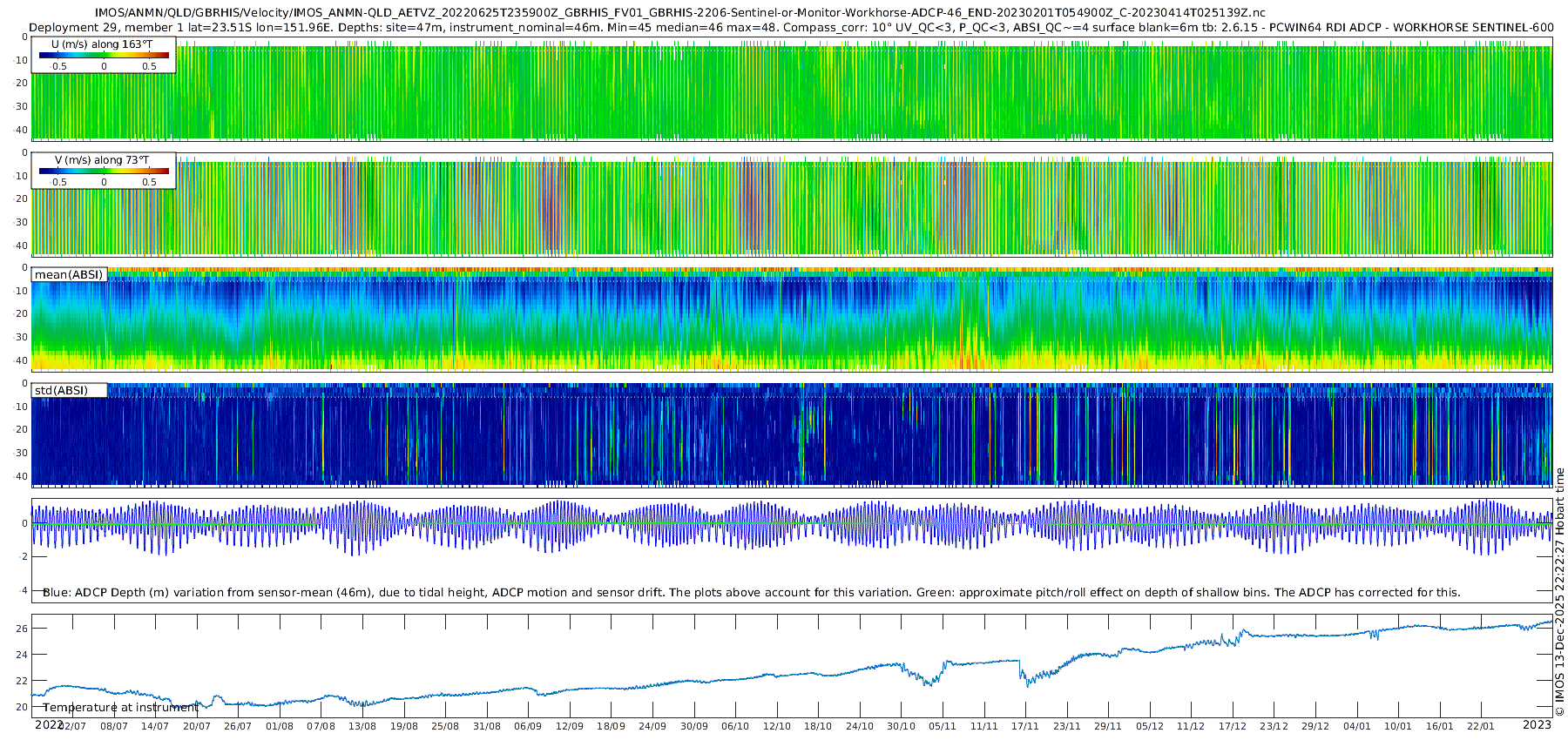
Task: Click the 17/11 date tick label
Action: (1025, 726)
